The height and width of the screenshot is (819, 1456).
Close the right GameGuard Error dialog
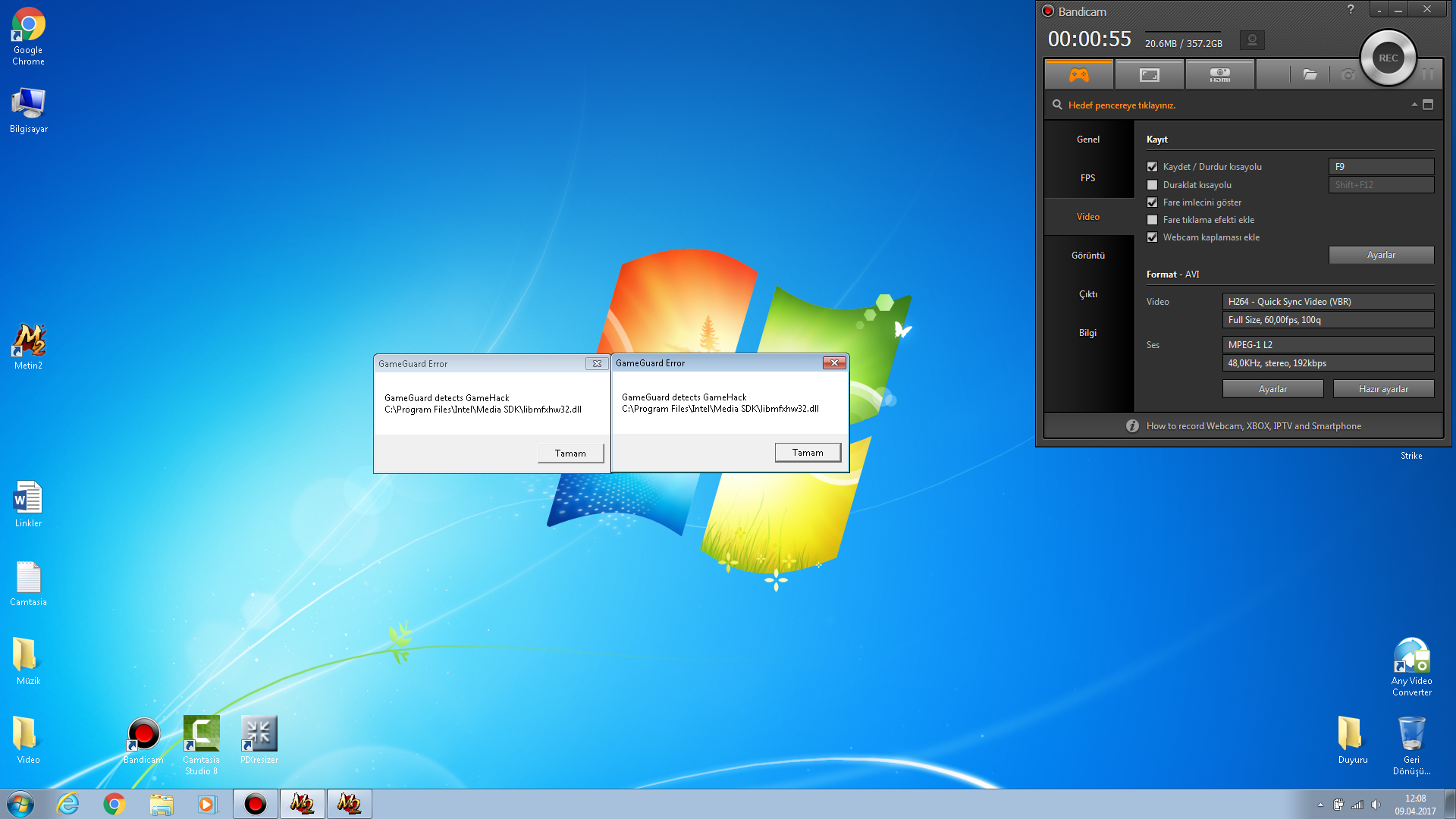(834, 363)
